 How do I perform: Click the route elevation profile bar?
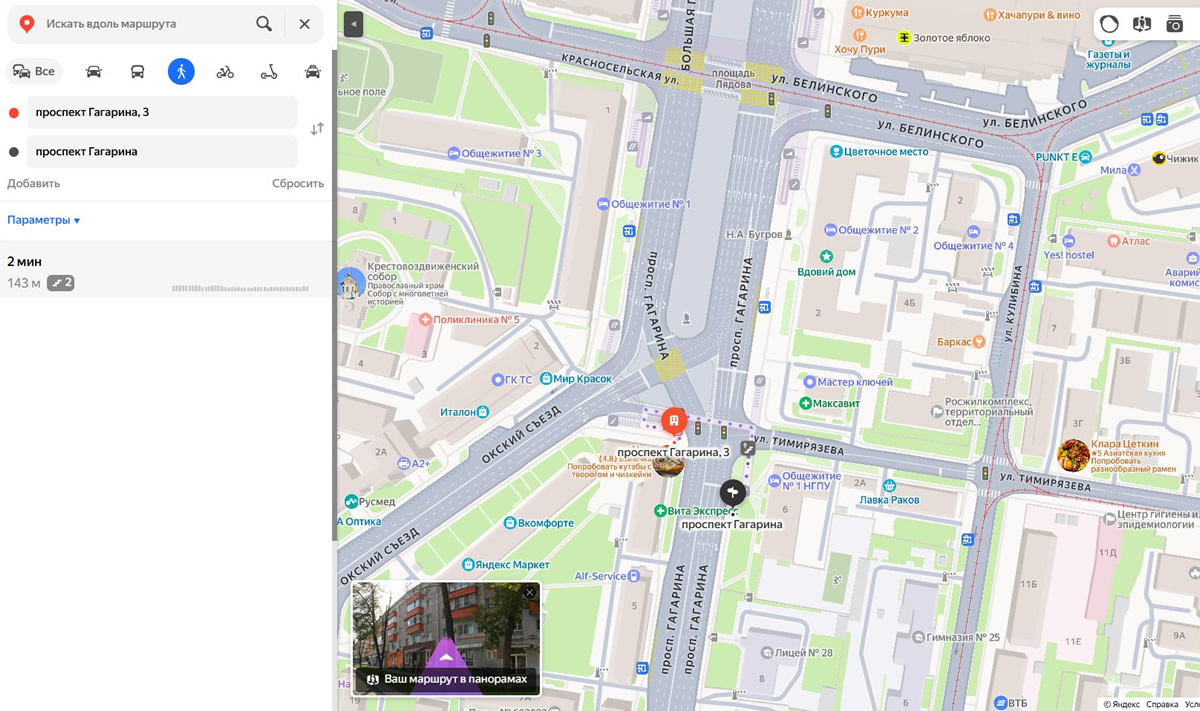click(240, 288)
